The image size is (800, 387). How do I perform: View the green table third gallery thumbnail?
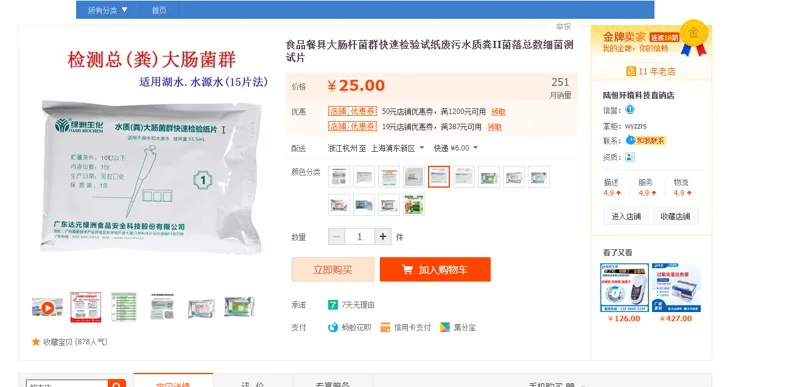[x=124, y=307]
